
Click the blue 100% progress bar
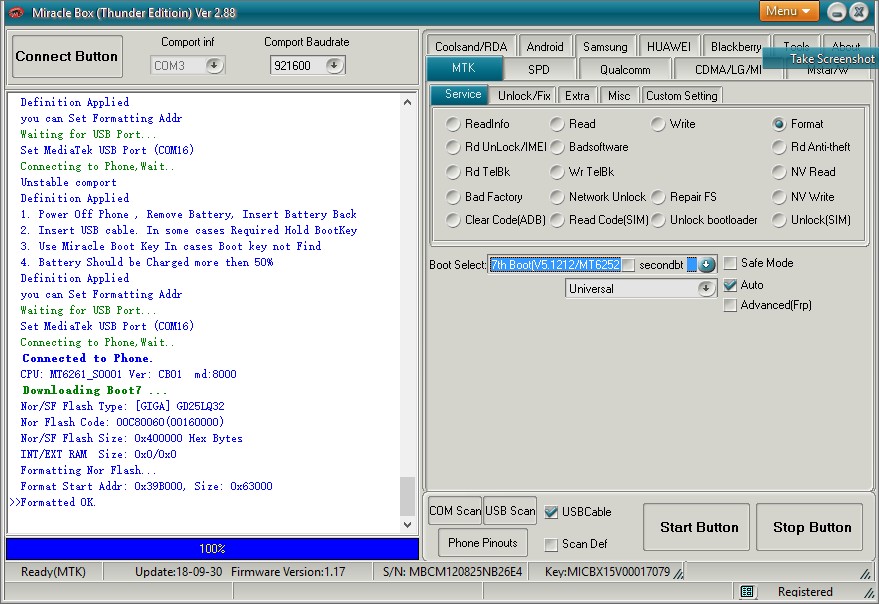tap(212, 548)
